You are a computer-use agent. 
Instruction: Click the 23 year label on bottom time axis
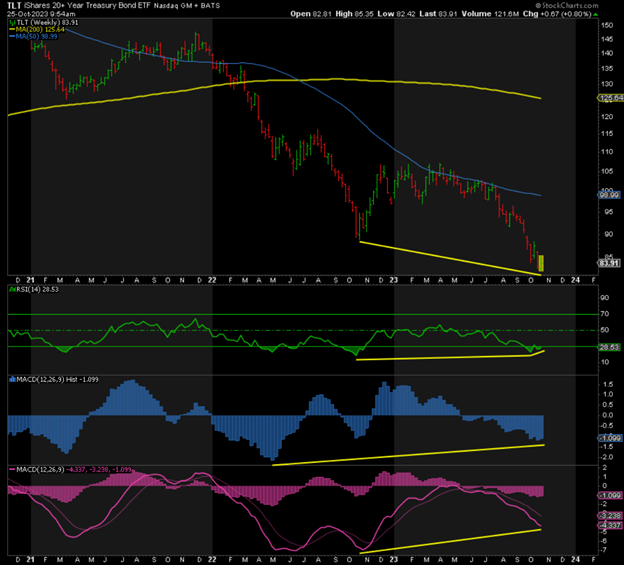click(394, 559)
